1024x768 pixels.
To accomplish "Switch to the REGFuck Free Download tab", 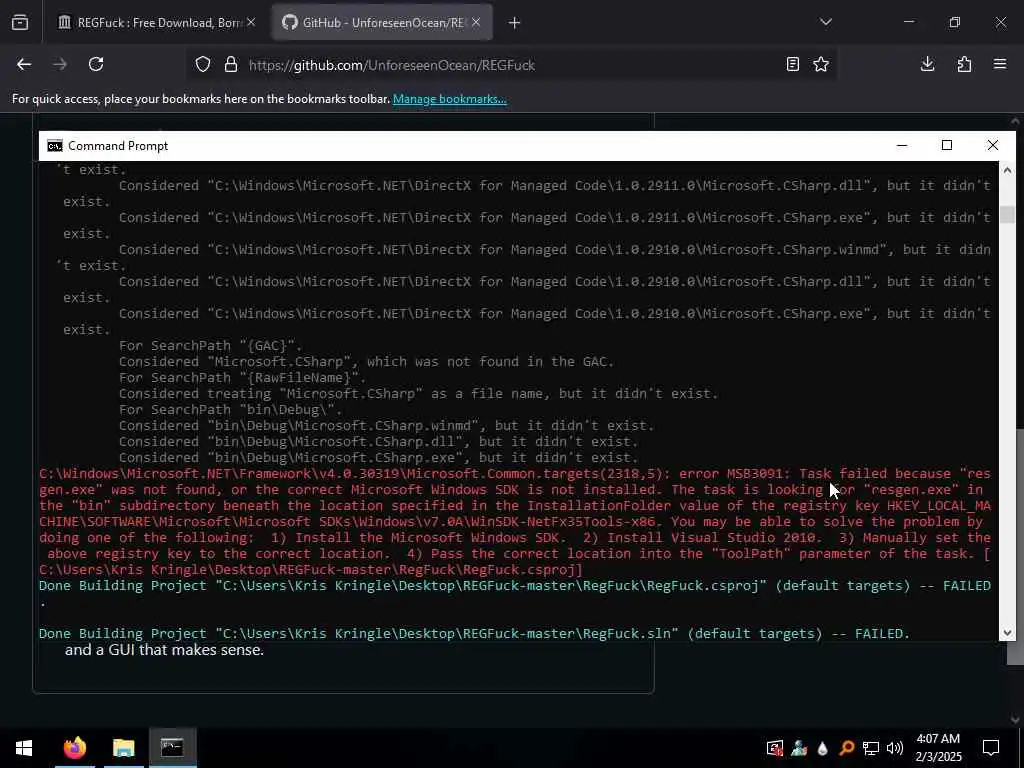I will click(156, 23).
